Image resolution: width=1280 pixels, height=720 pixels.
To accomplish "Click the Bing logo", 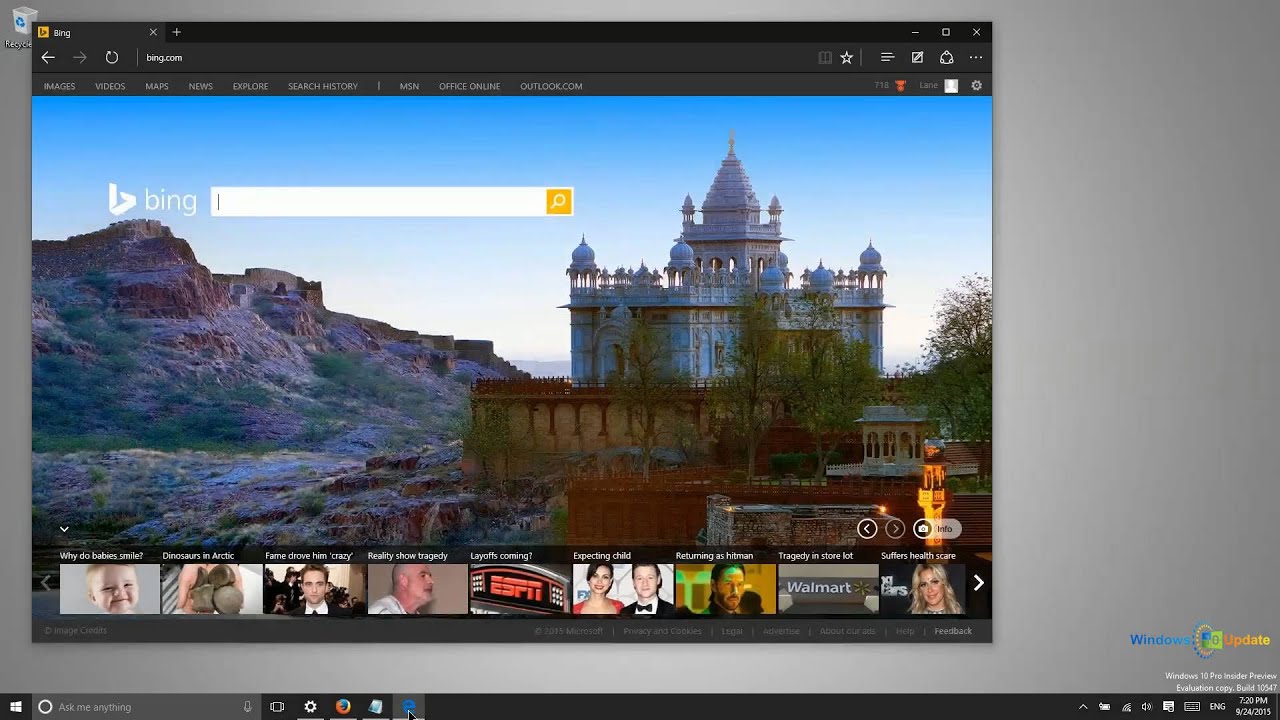I will pos(153,200).
